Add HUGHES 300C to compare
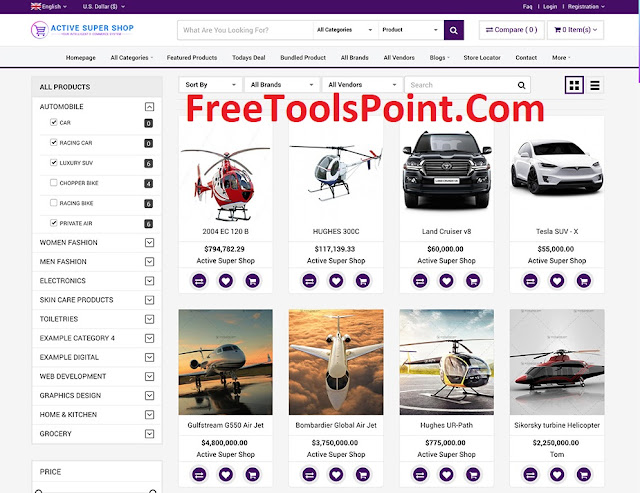This screenshot has width=640, height=493. pos(309,281)
